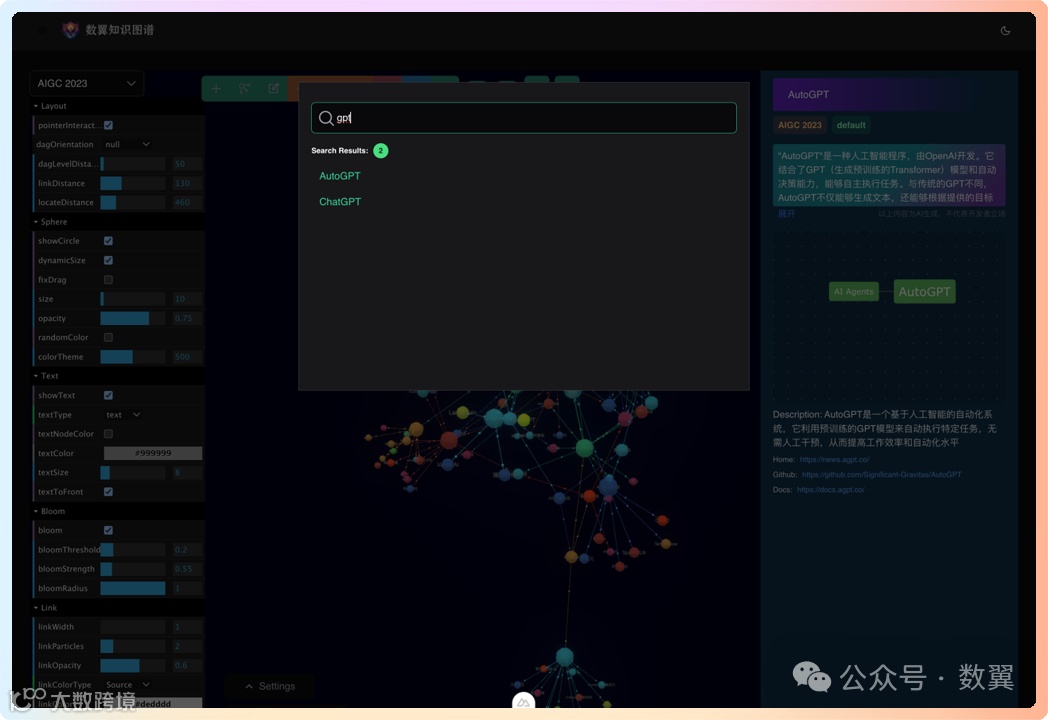Image resolution: width=1048 pixels, height=720 pixels.
Task: Open the Docs link docs.agpt.co
Action: pos(830,490)
